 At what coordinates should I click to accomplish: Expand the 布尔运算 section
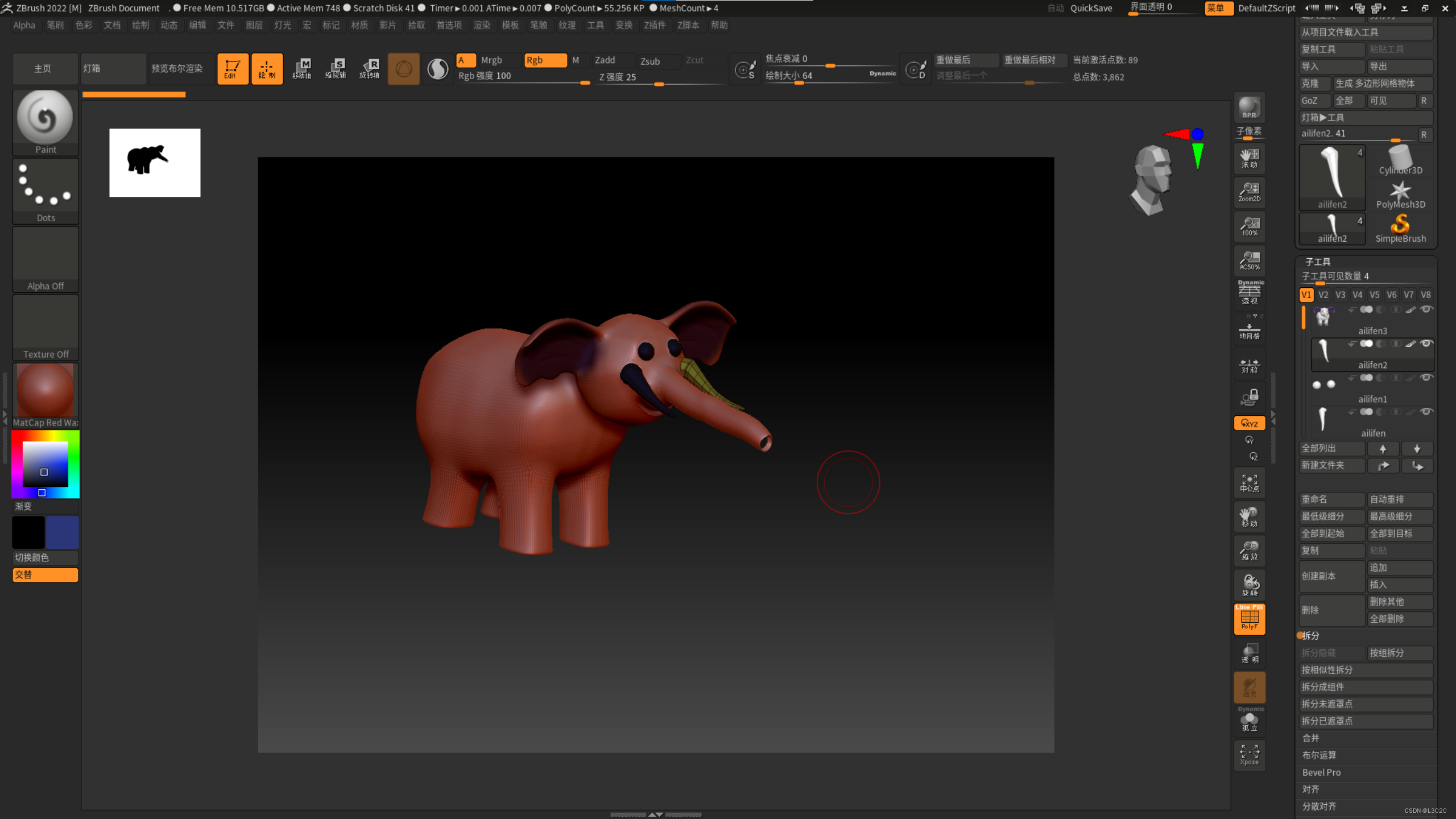tap(1319, 755)
